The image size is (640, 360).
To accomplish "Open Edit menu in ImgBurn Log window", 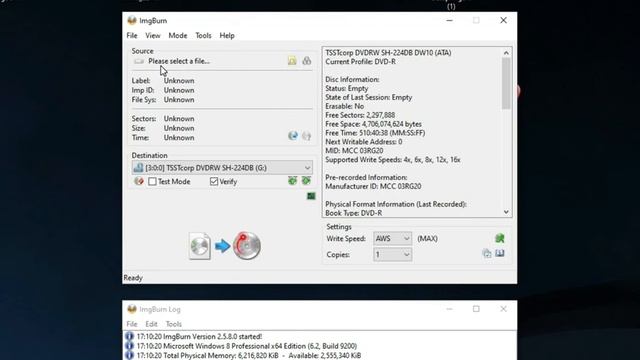I will pyautogui.click(x=151, y=324).
